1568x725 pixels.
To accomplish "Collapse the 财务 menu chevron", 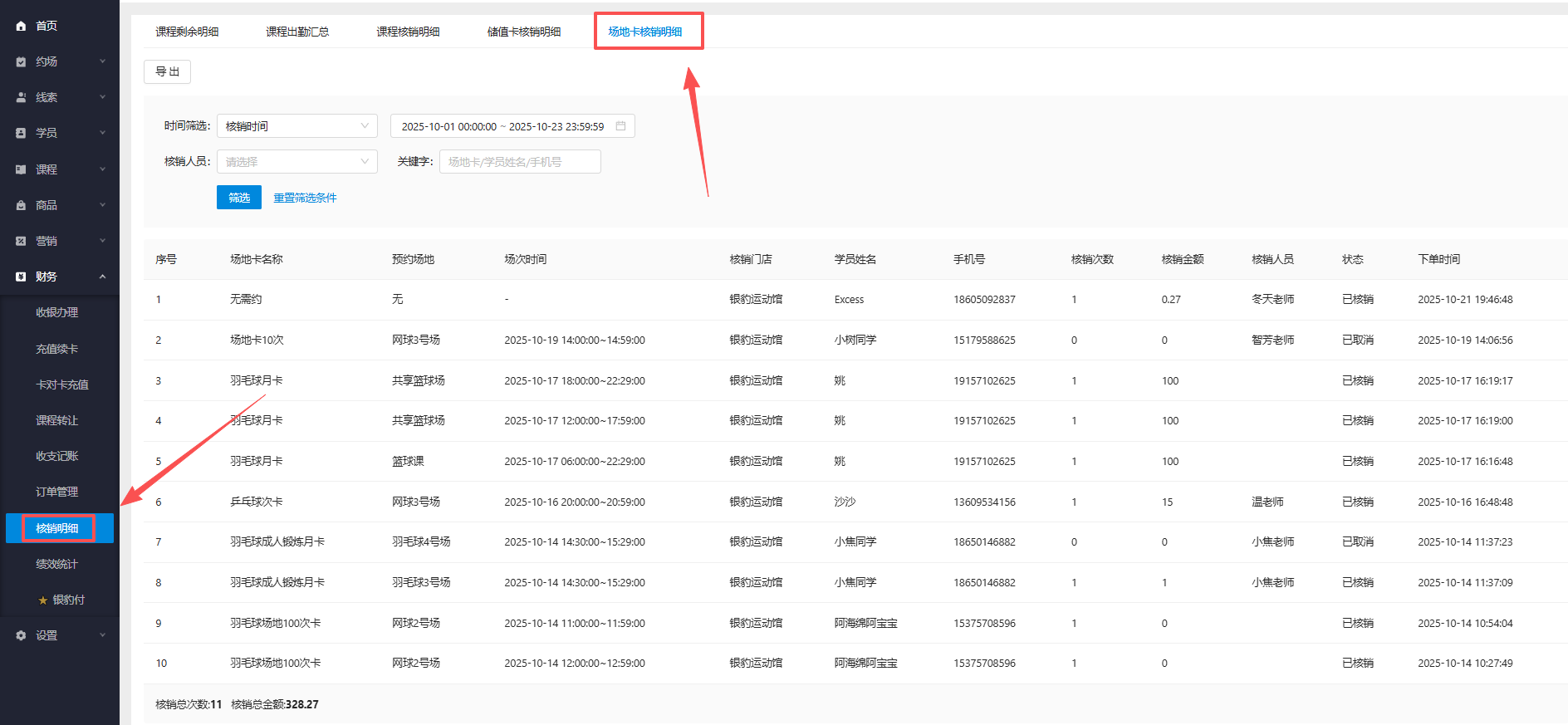I will click(103, 277).
